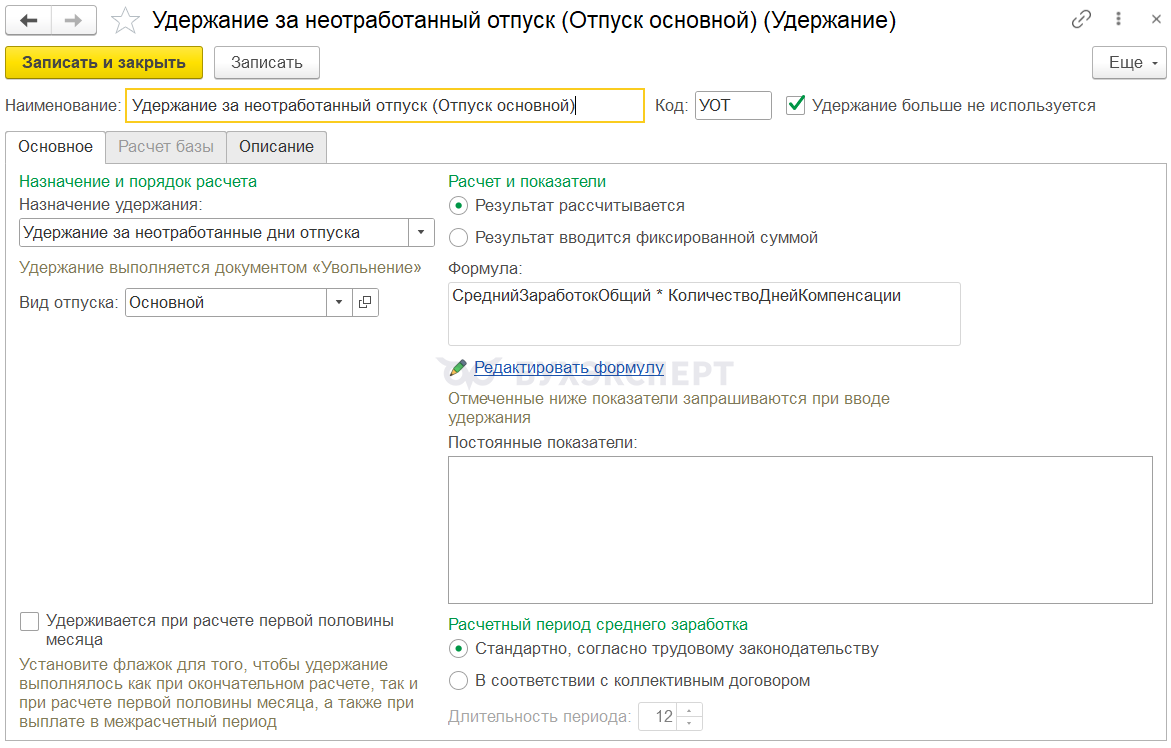Click the back navigation arrow
The image size is (1171, 748).
tap(29, 20)
